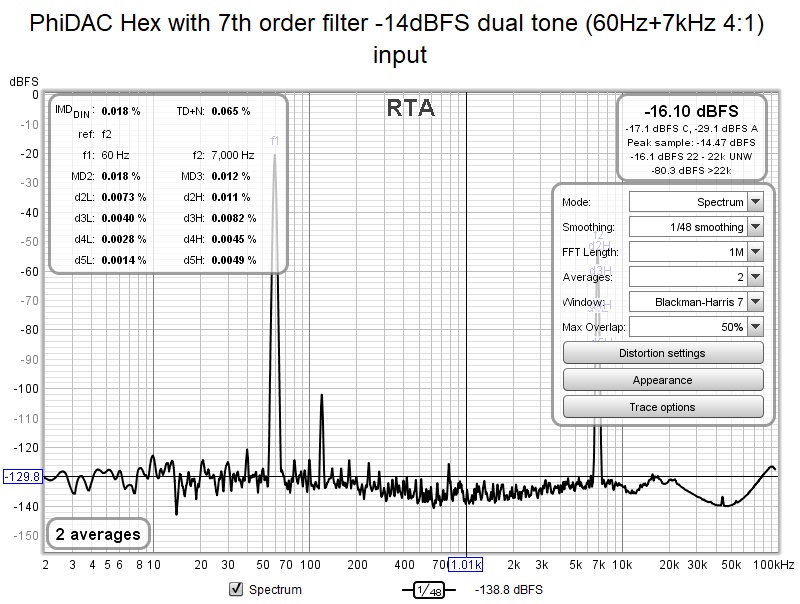
Task: Click the MD2 0.018 % value
Action: tap(120, 176)
